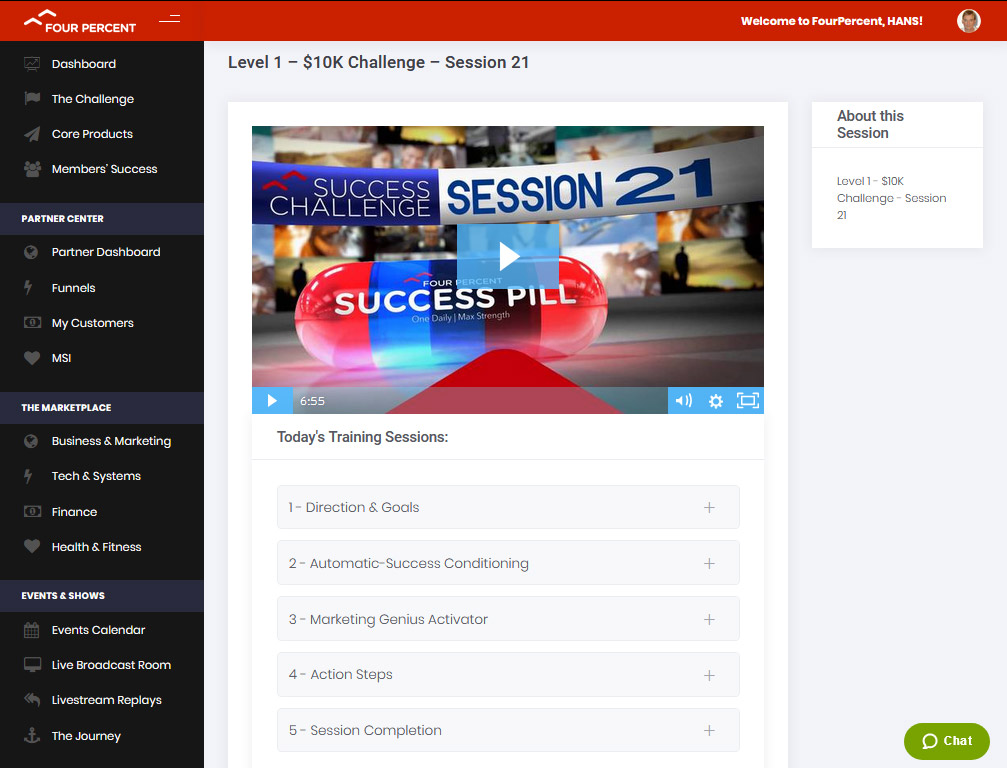Click the Live Broadcast Room monitor icon

point(32,665)
